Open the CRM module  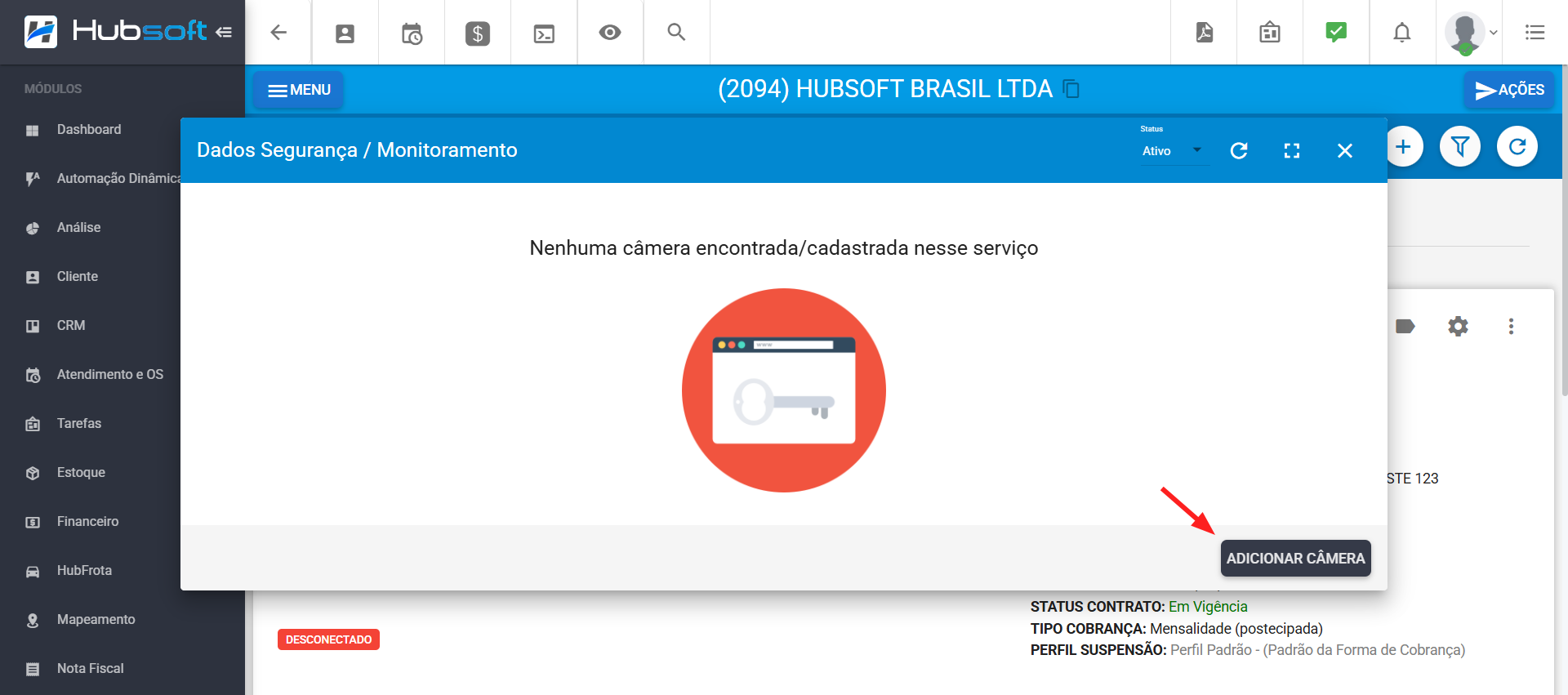click(x=90, y=326)
